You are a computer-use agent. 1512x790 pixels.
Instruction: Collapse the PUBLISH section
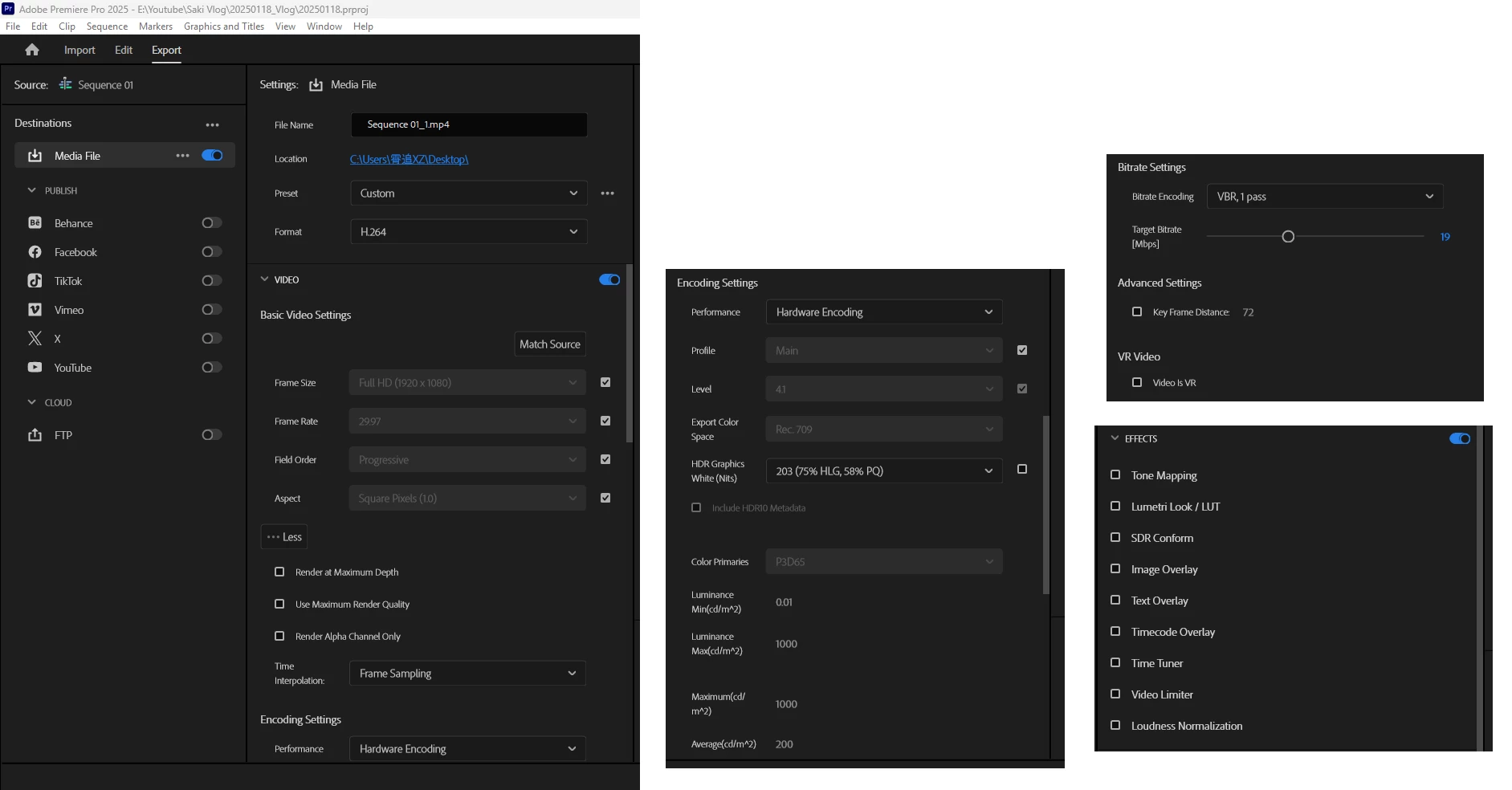click(32, 190)
